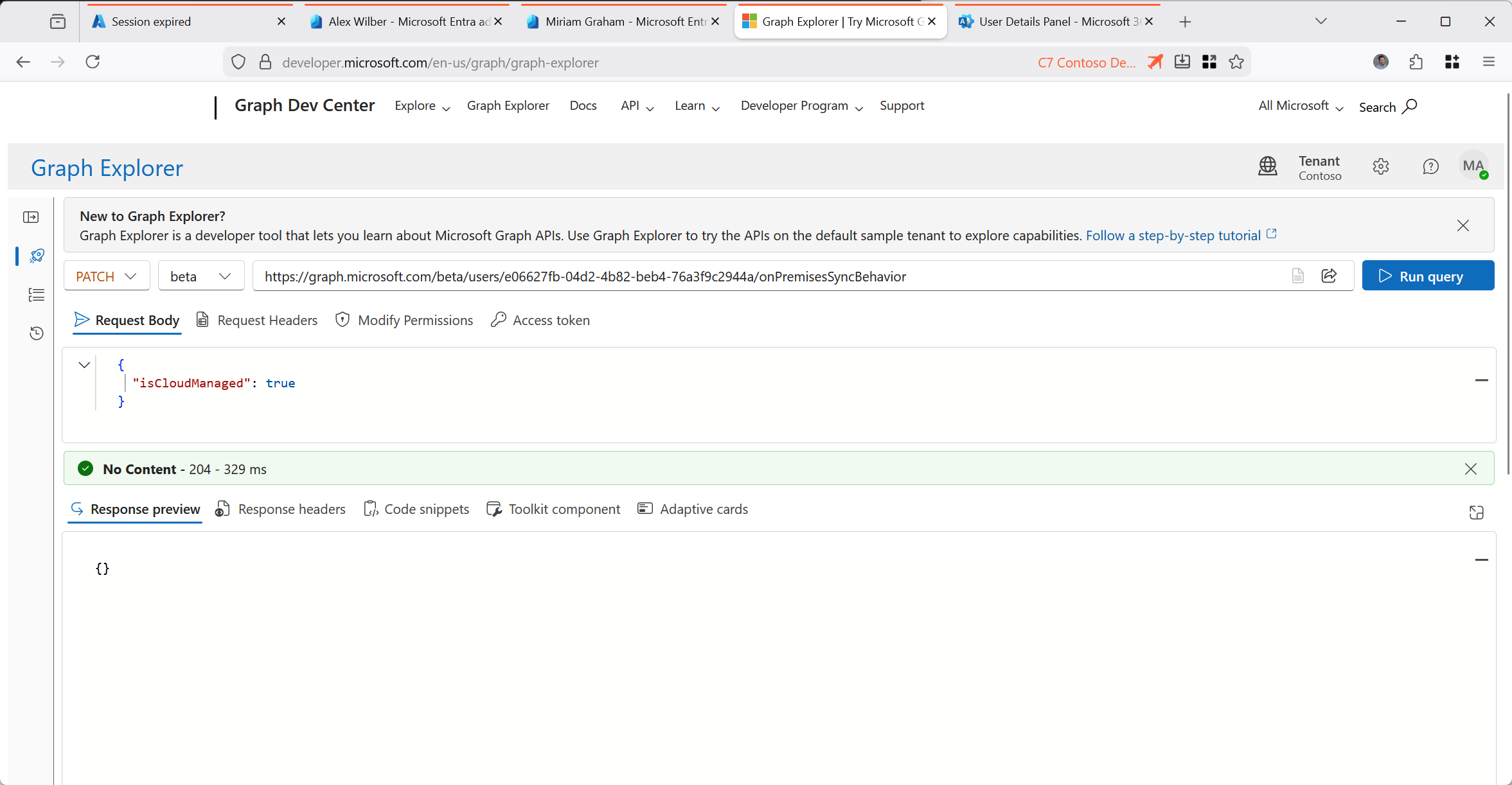Open the PATCH method dropdown

click(x=107, y=276)
